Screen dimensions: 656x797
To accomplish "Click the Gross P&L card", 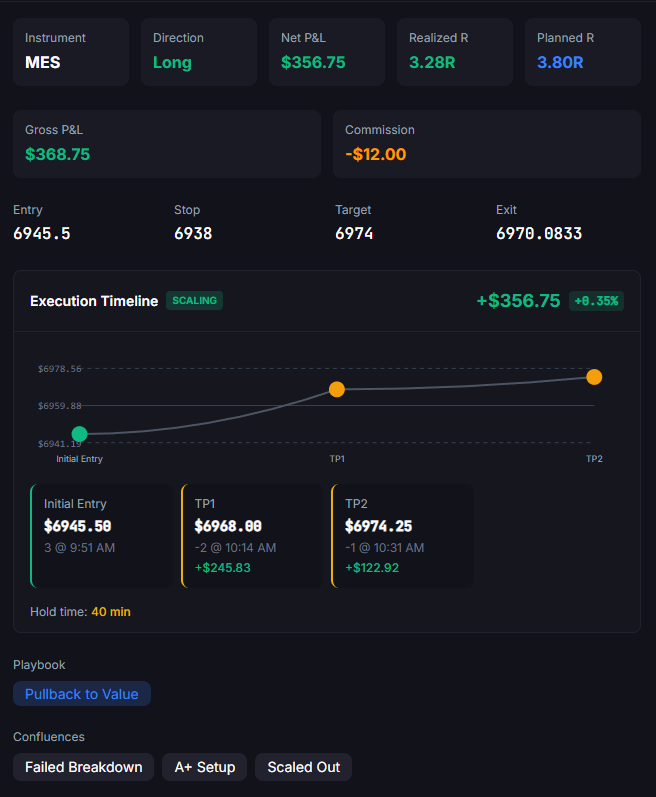I will point(167,144).
